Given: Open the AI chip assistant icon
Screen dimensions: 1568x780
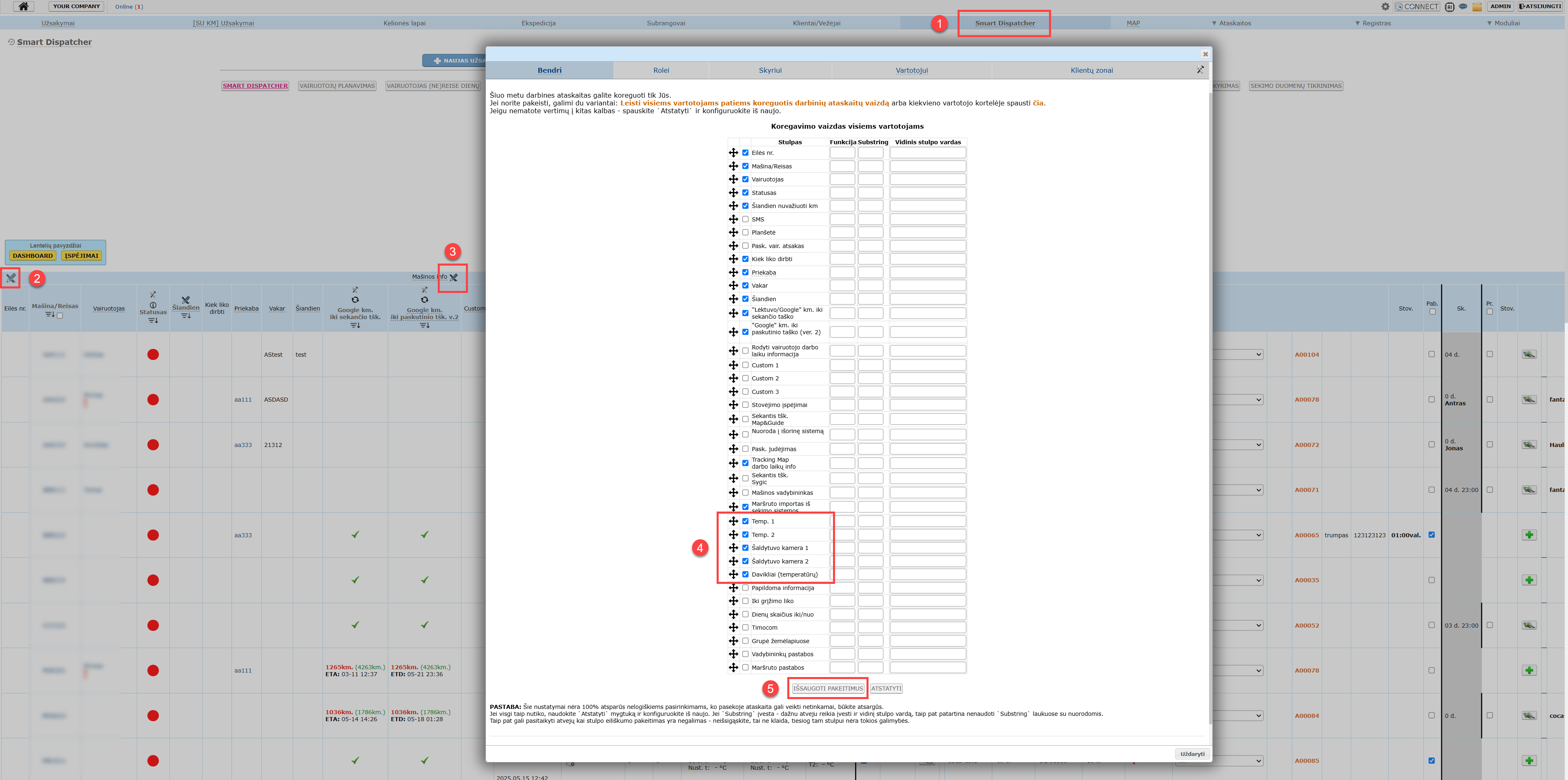Looking at the screenshot, I should (1450, 7).
